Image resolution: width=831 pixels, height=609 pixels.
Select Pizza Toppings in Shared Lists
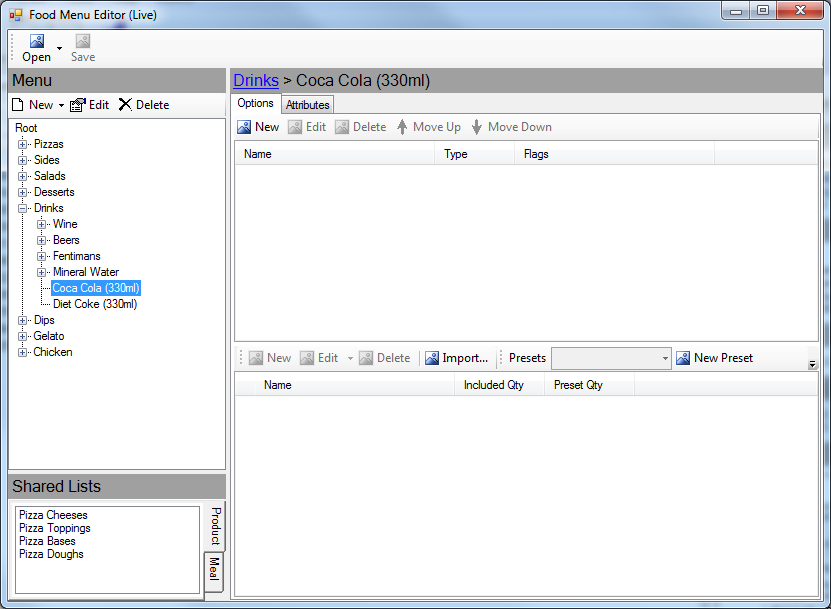54,528
